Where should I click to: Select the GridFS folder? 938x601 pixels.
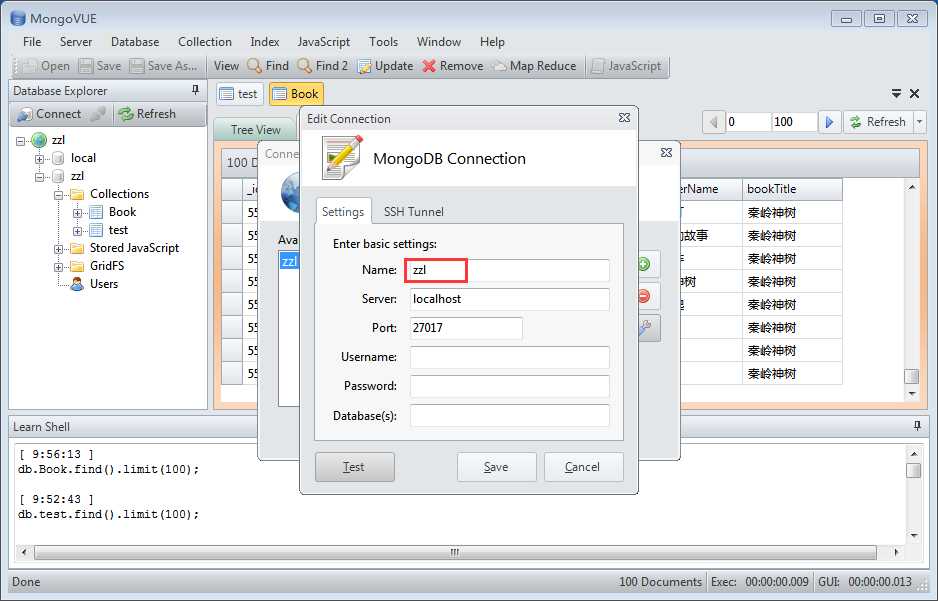(x=98, y=266)
